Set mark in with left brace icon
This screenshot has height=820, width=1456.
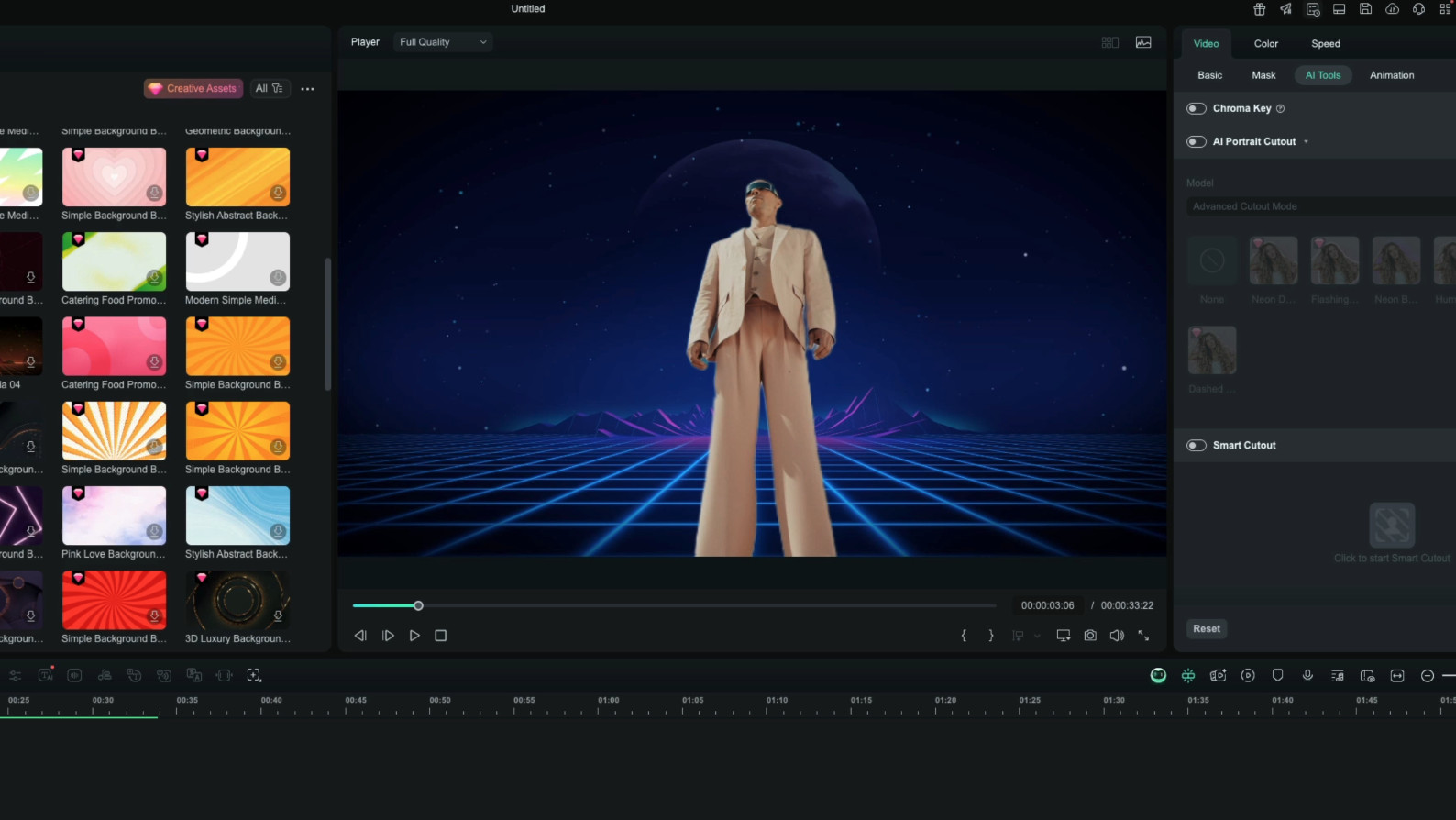pyautogui.click(x=964, y=636)
